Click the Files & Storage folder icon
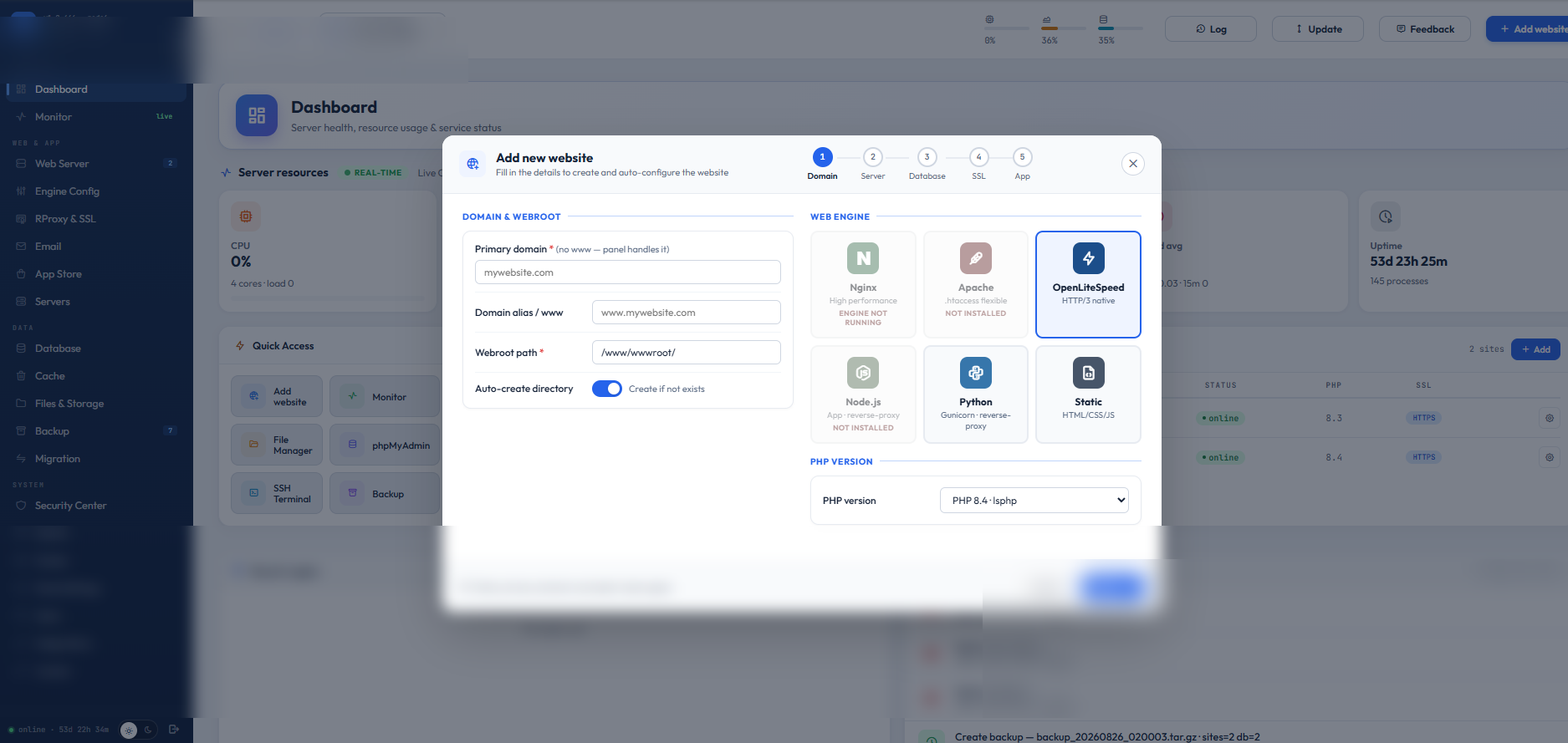The image size is (1568, 743). [x=21, y=404]
